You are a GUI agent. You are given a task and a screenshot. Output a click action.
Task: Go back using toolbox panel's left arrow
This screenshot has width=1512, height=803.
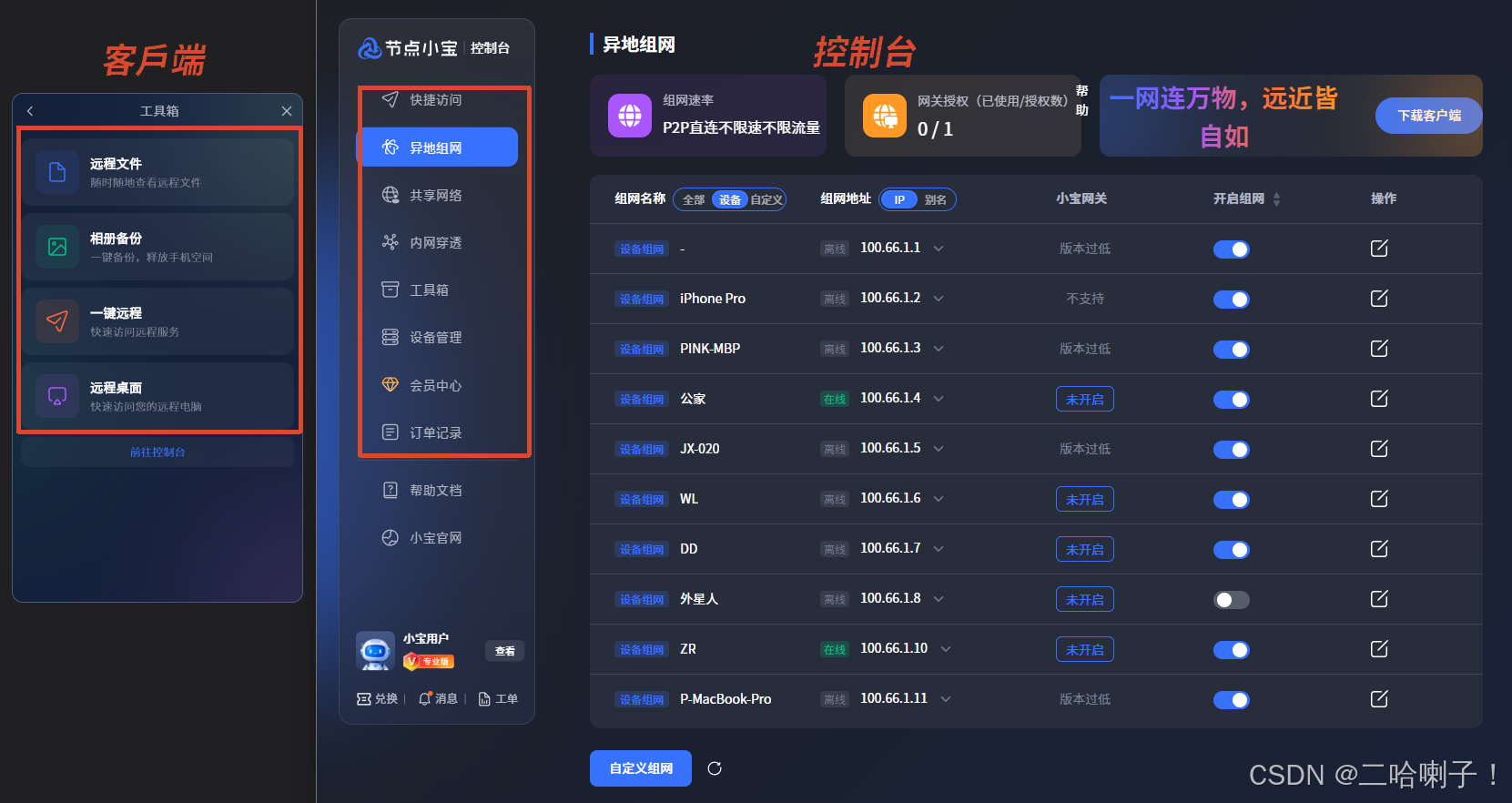coord(30,111)
